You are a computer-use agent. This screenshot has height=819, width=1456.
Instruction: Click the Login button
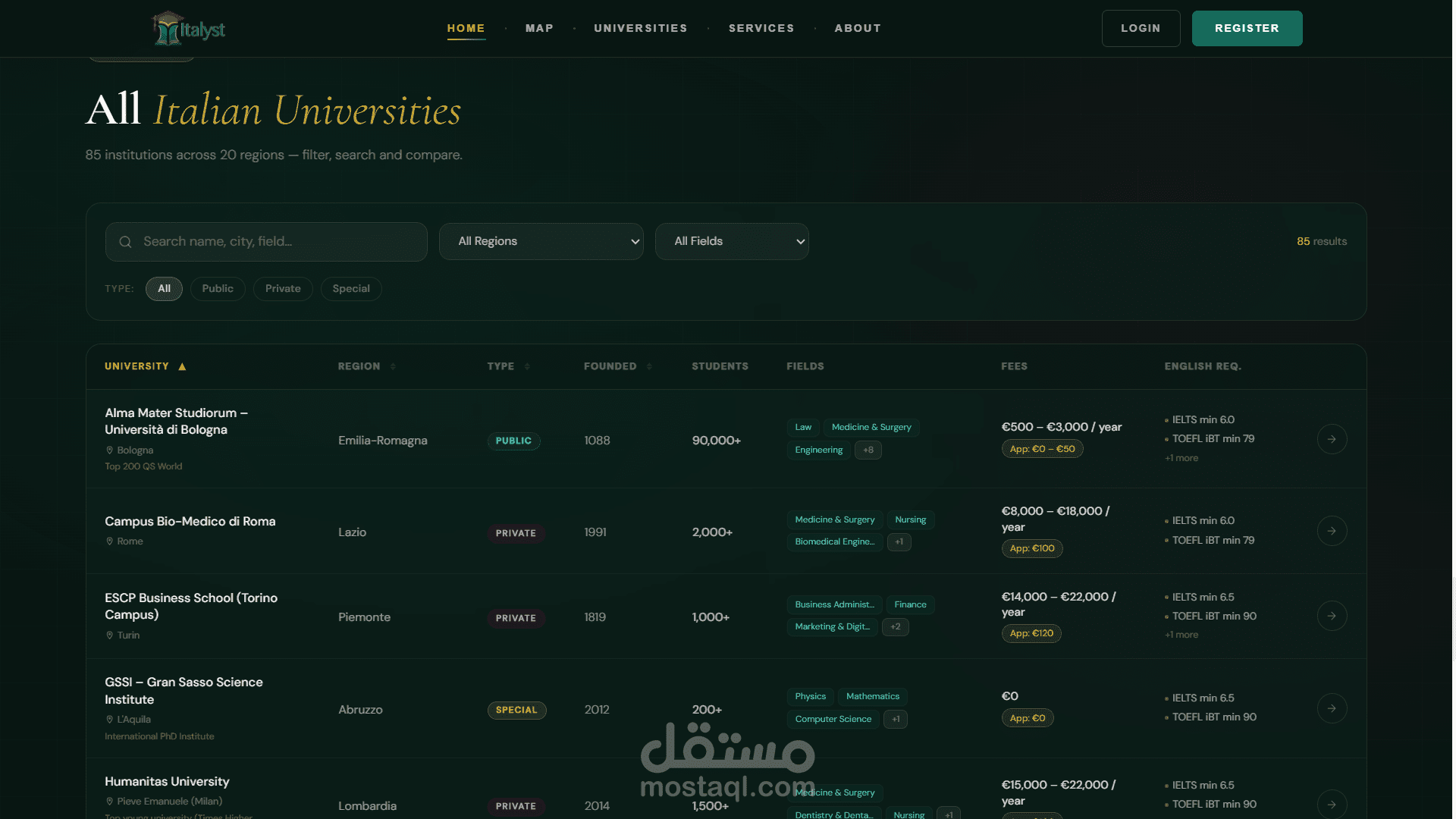(x=1141, y=29)
